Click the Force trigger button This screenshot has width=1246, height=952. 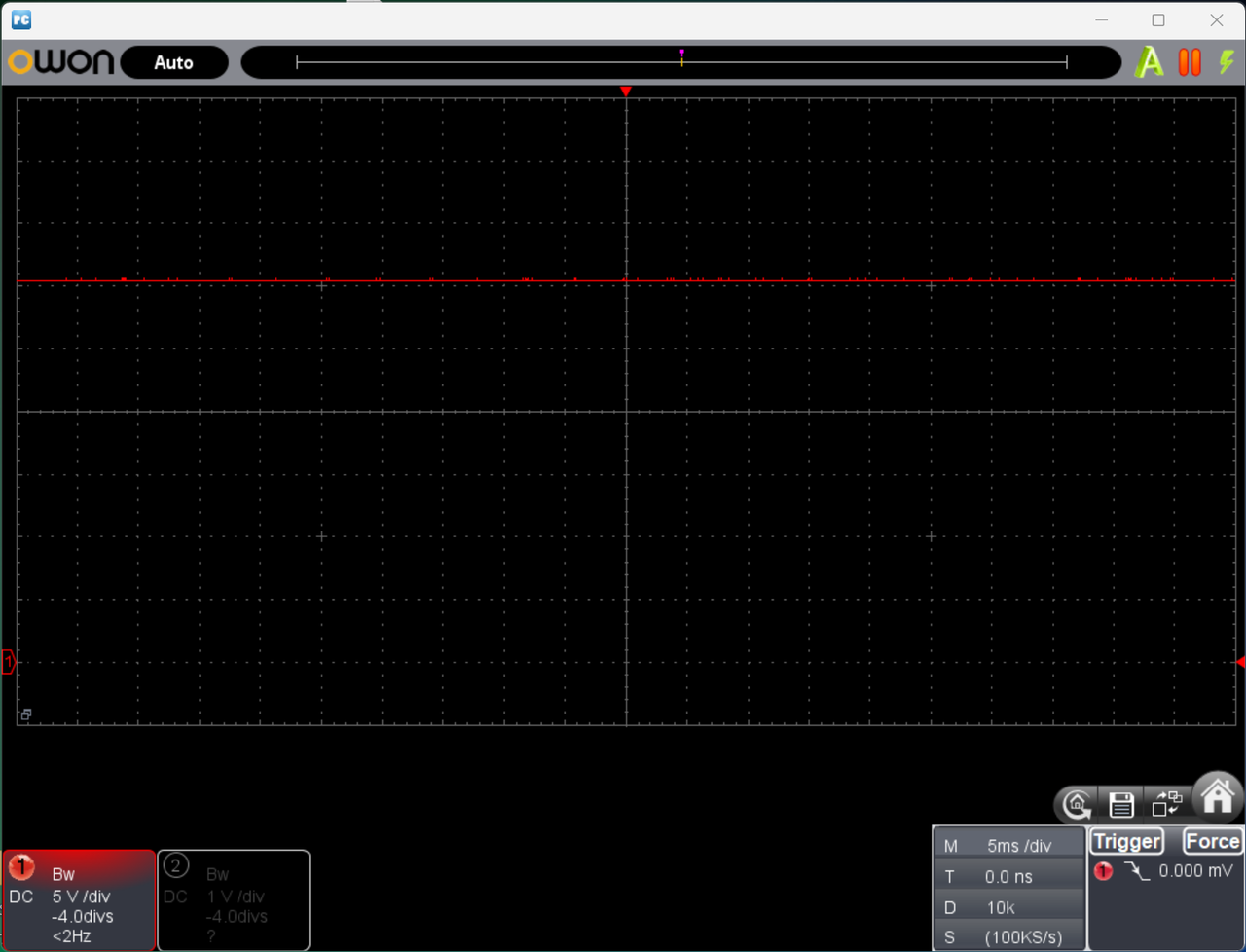[x=1212, y=841]
